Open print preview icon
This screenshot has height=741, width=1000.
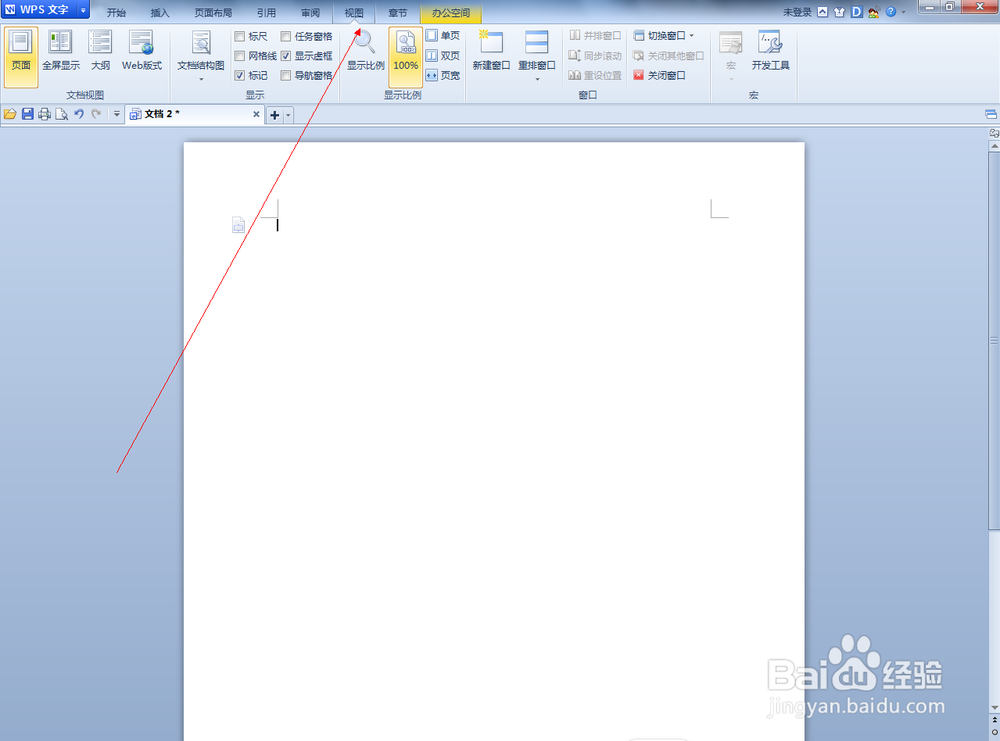click(x=61, y=114)
